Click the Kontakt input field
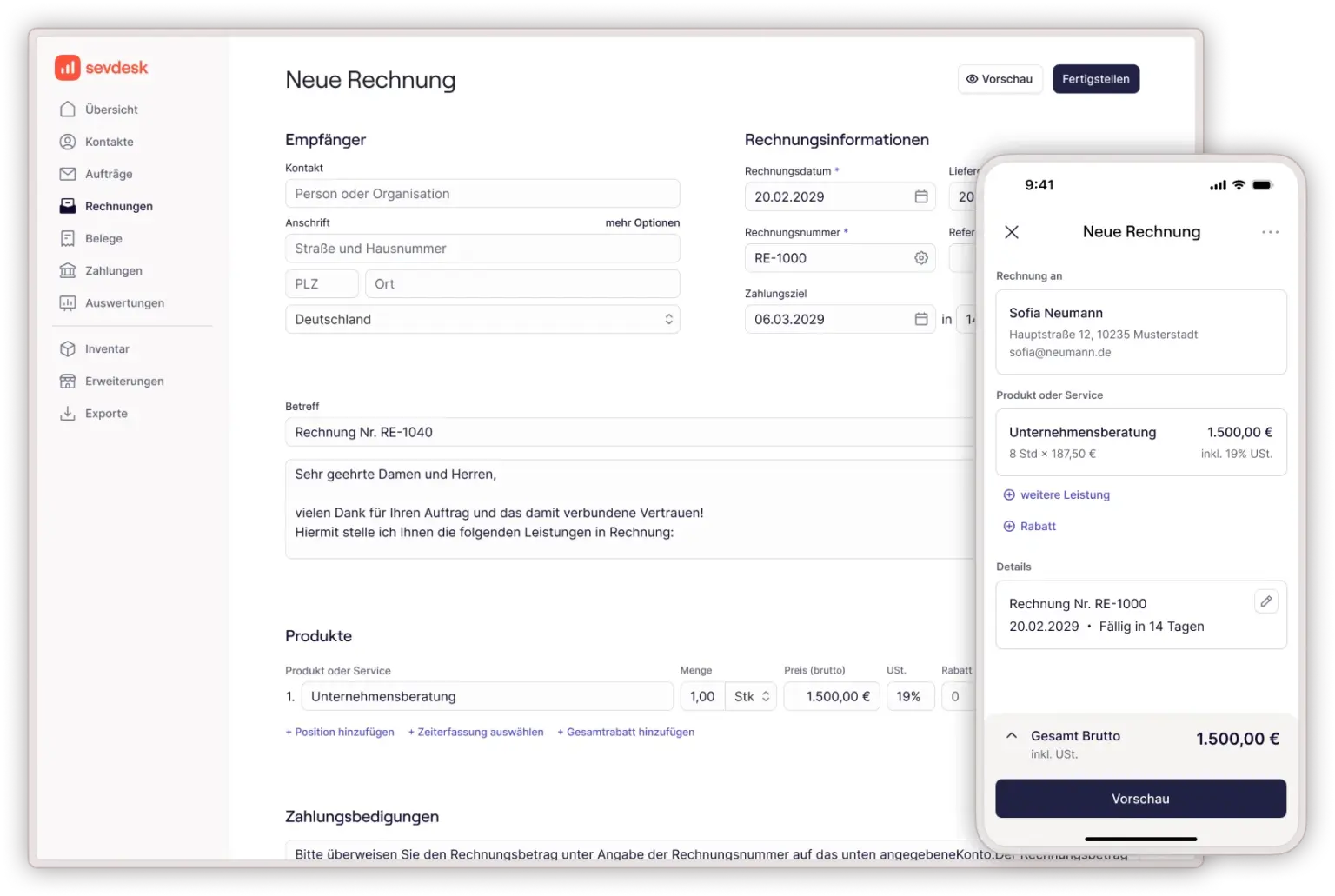This screenshot has width=1335, height=896. click(x=482, y=194)
